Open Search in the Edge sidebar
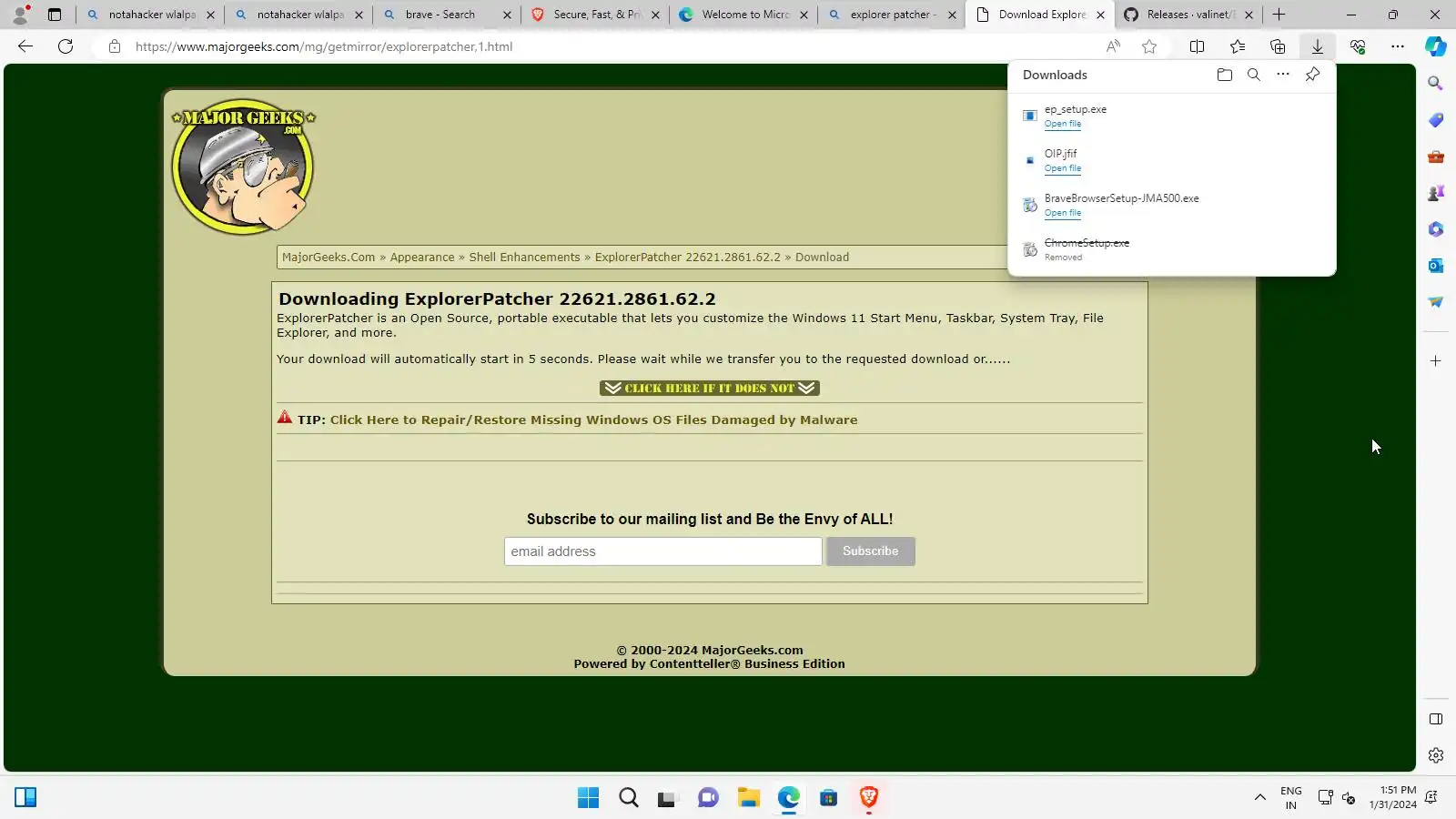The image size is (1456, 819). point(1436,84)
